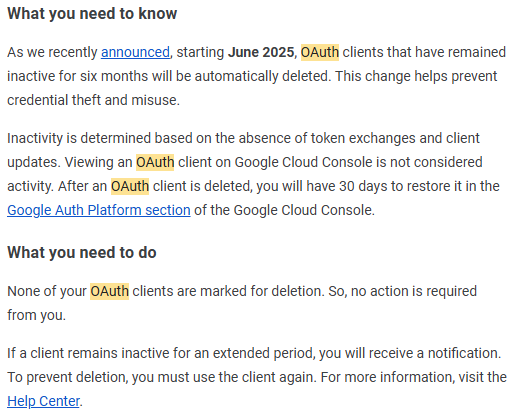
Task: Click the "What you need to know" heading
Action: pos(92,14)
